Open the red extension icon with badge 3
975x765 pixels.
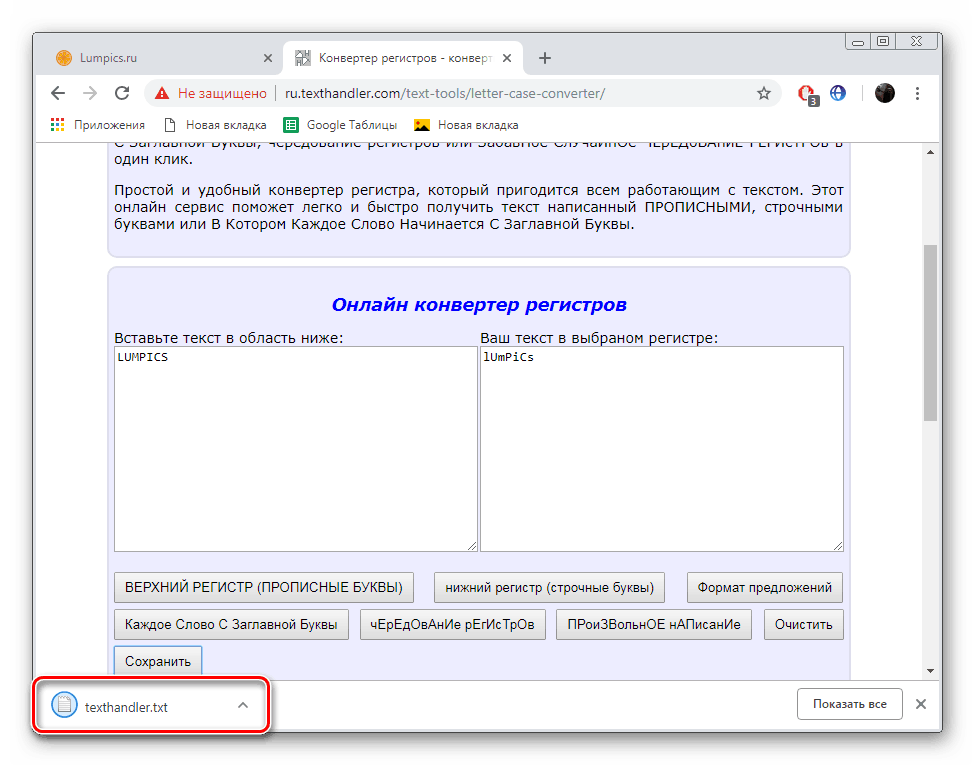tap(807, 94)
